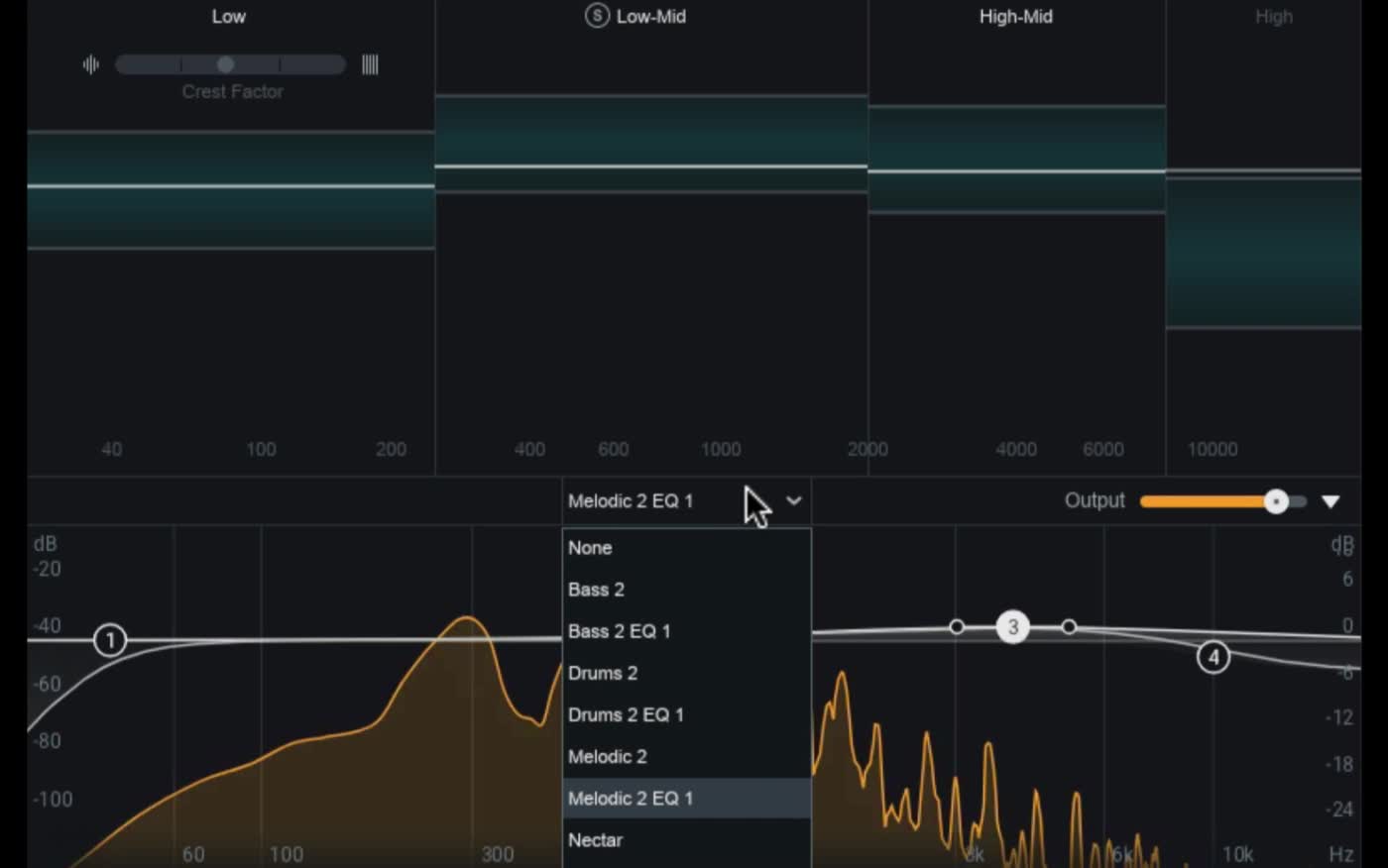This screenshot has width=1388, height=868.
Task: Select Drums 2 EQ 1 from the list
Action: coord(627,714)
